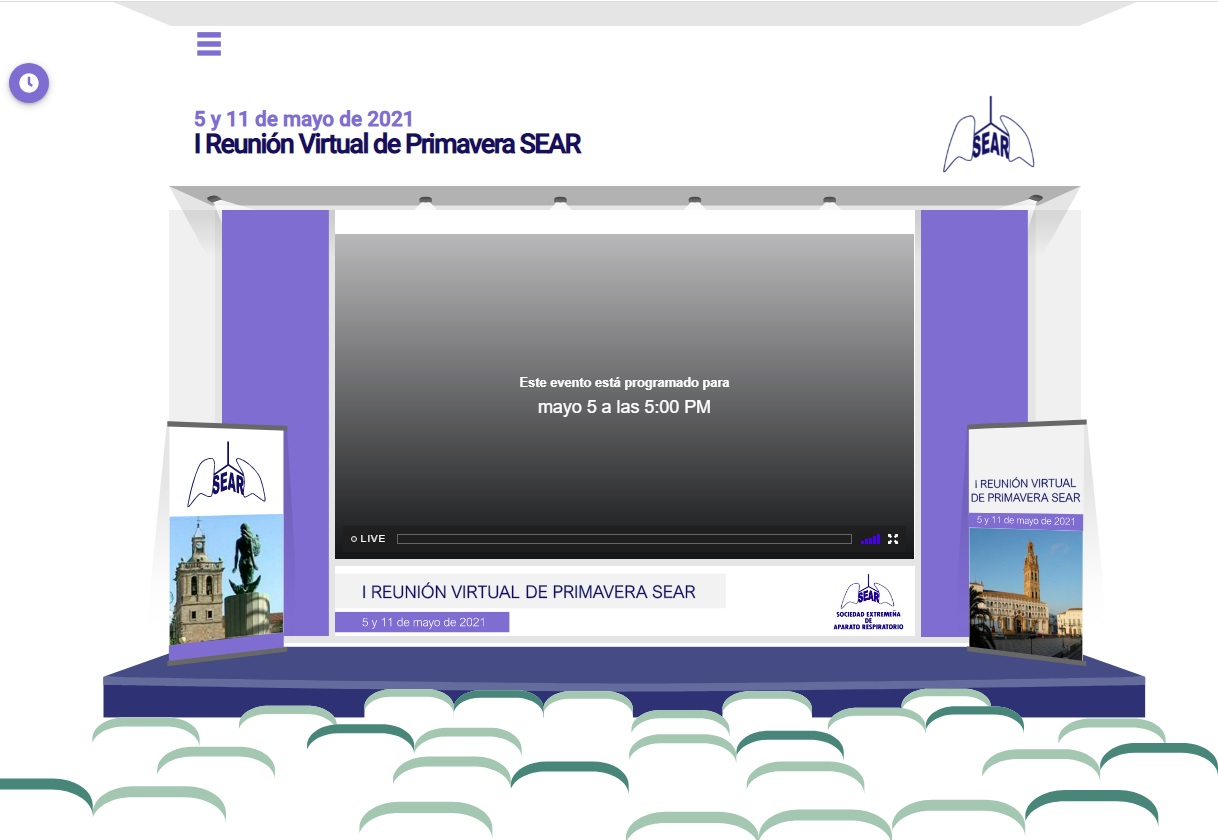Click the scheduled event message on video
The width and height of the screenshot is (1218, 840).
[624, 396]
